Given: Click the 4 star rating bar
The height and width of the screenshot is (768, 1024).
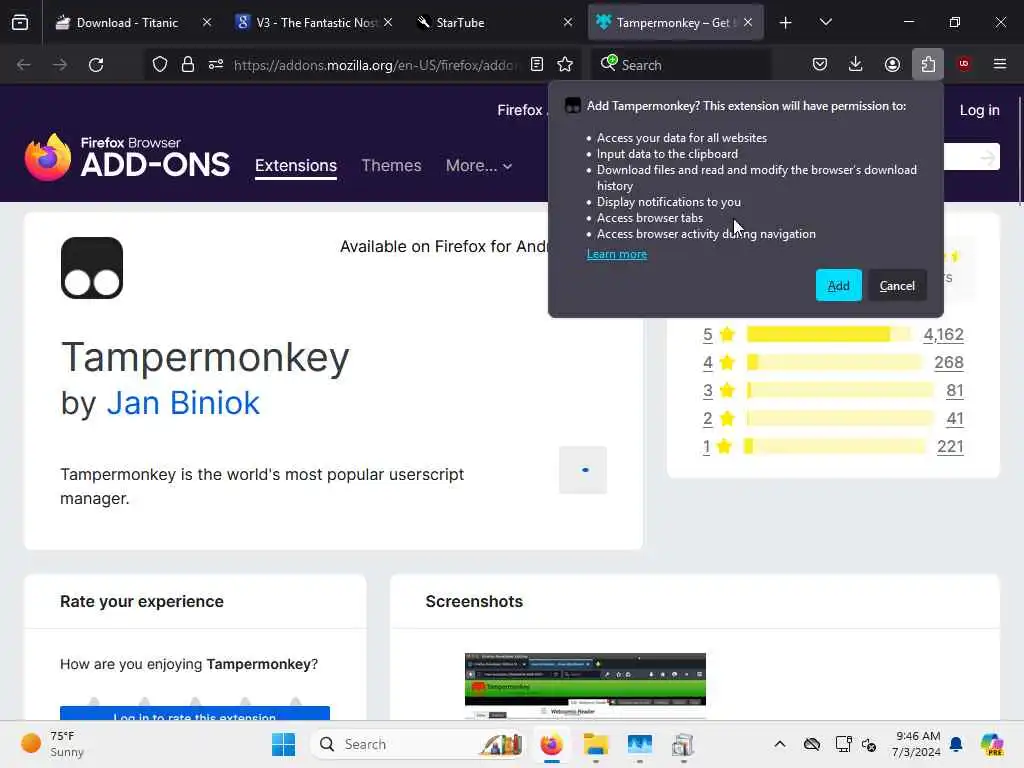Looking at the screenshot, I should point(834,362).
